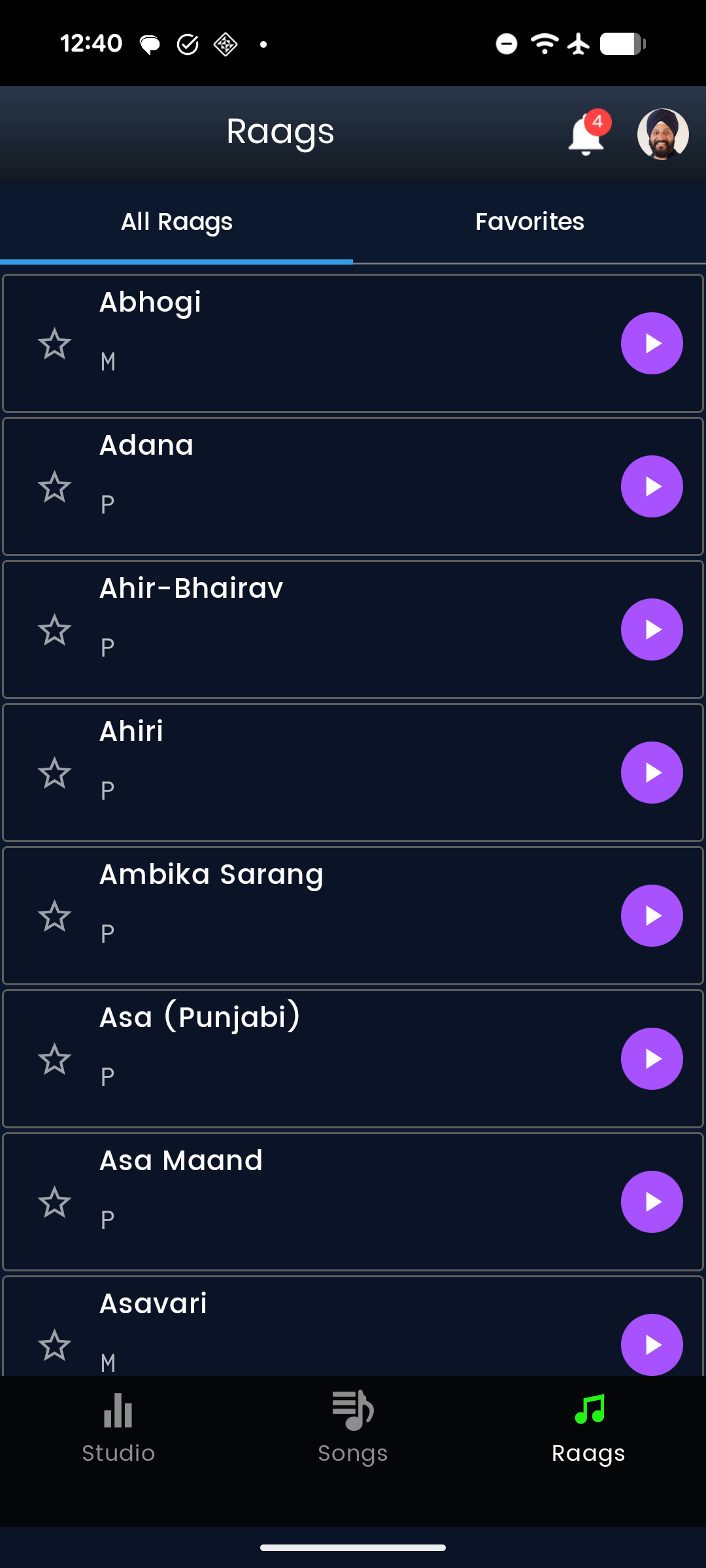
Task: Play Asa (Punjabi) raag
Action: coord(652,1059)
